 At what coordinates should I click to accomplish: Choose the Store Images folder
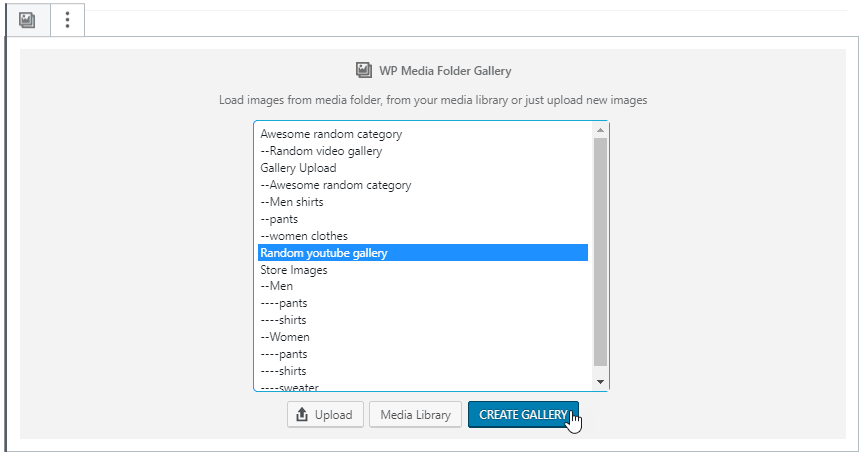coord(293,270)
